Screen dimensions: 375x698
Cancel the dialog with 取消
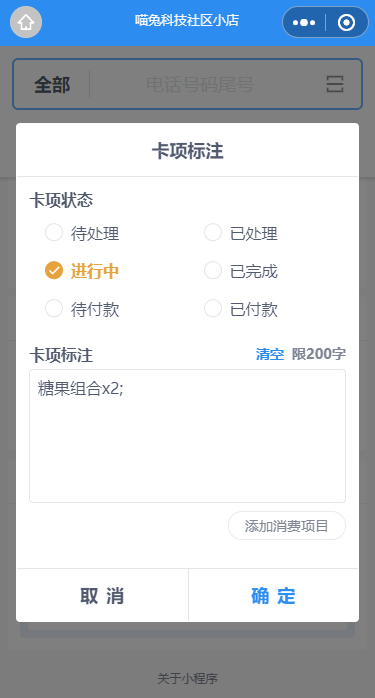tap(102, 596)
